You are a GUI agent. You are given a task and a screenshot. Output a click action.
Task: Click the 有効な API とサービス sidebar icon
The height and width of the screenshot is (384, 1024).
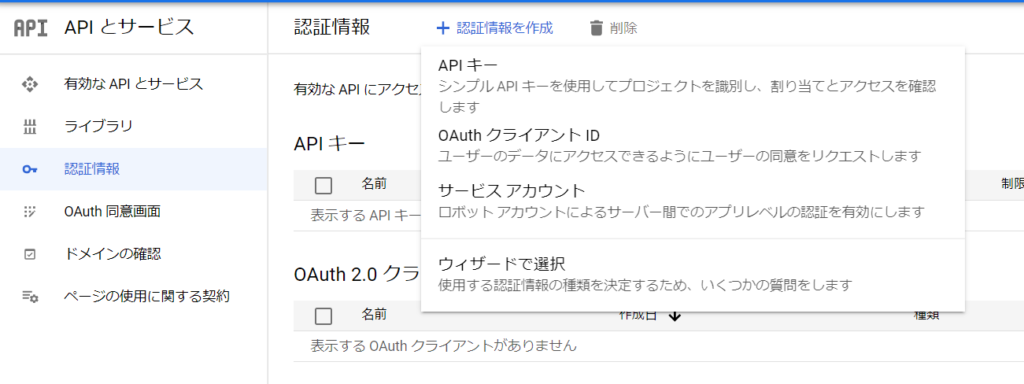tap(29, 84)
